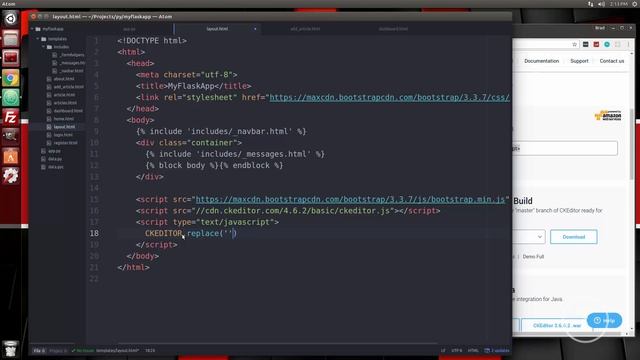
Task: Open Documentation in the CKEditor site
Action: point(542,61)
